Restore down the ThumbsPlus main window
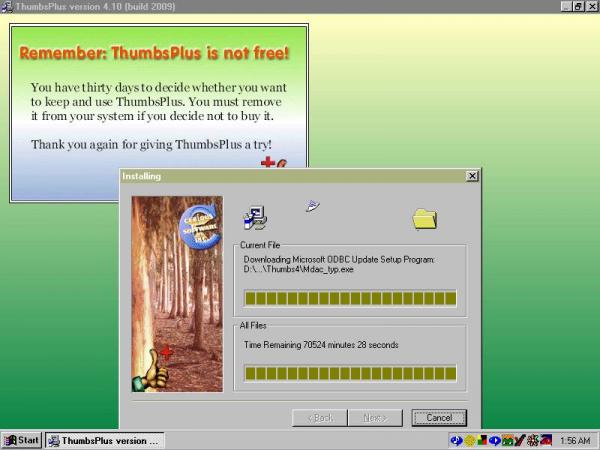600x450 pixels. pyautogui.click(x=578, y=7)
